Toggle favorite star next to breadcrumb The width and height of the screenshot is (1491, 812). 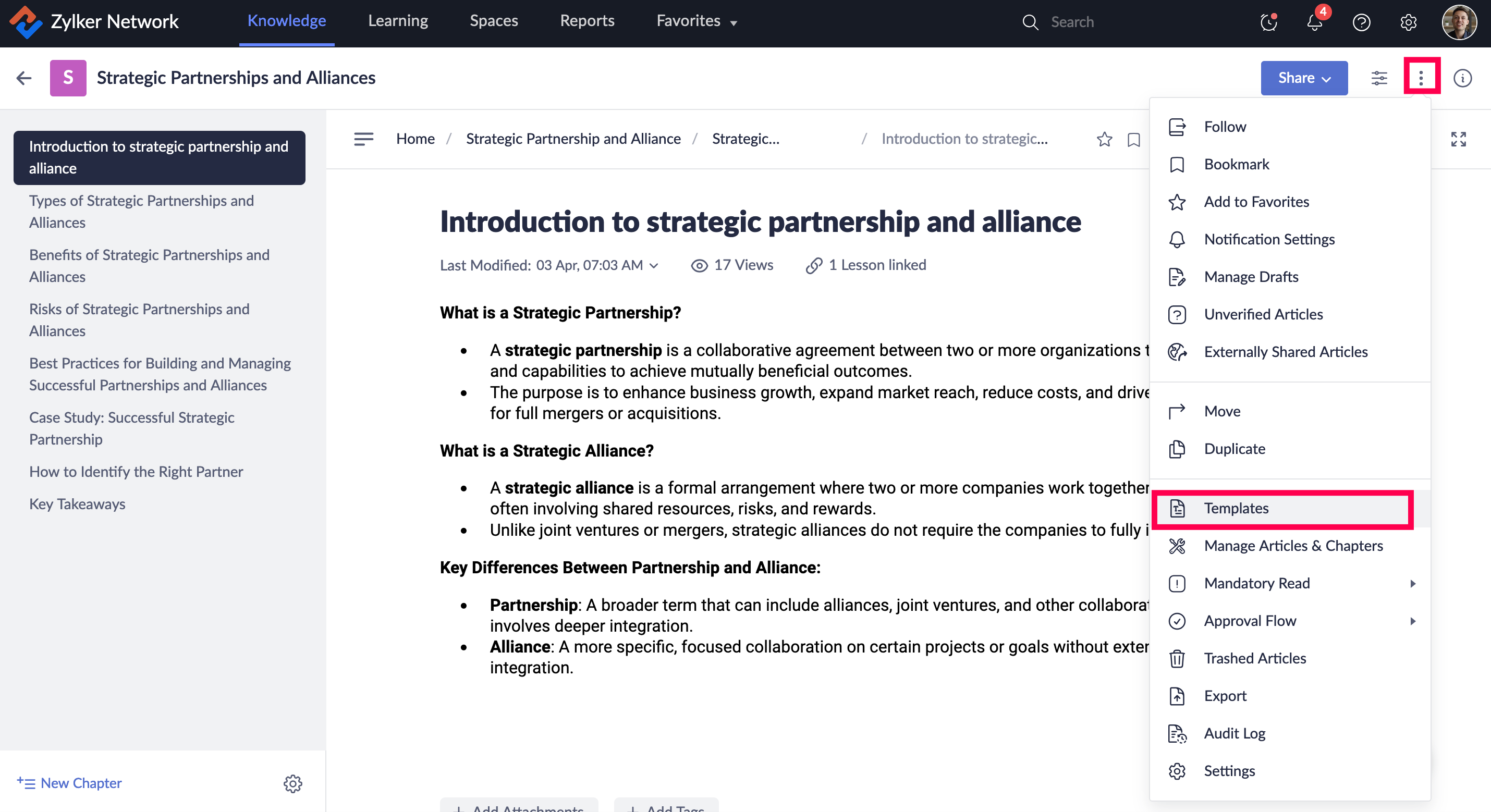[x=1104, y=140]
